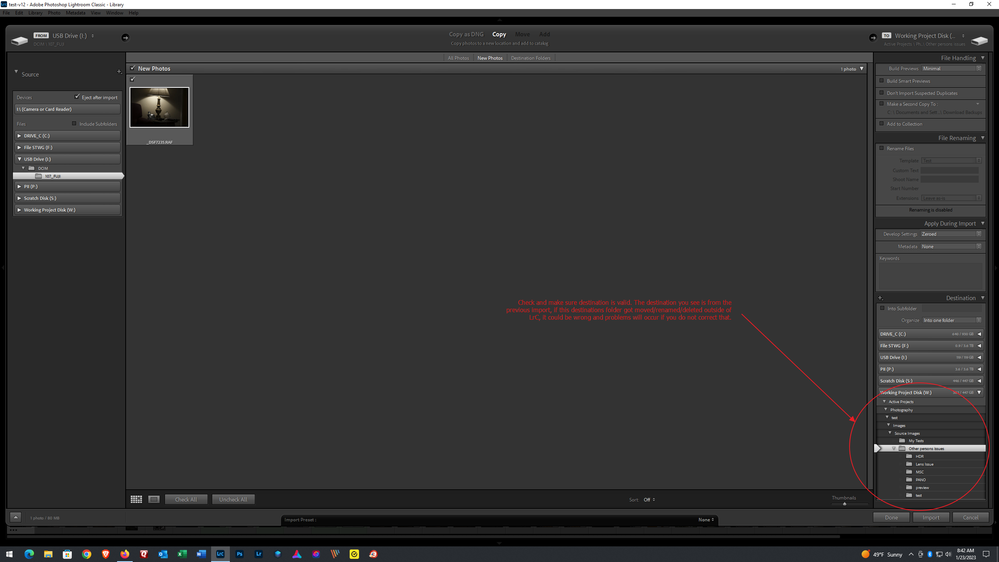Toggle Eject after import checkbox

point(77,97)
